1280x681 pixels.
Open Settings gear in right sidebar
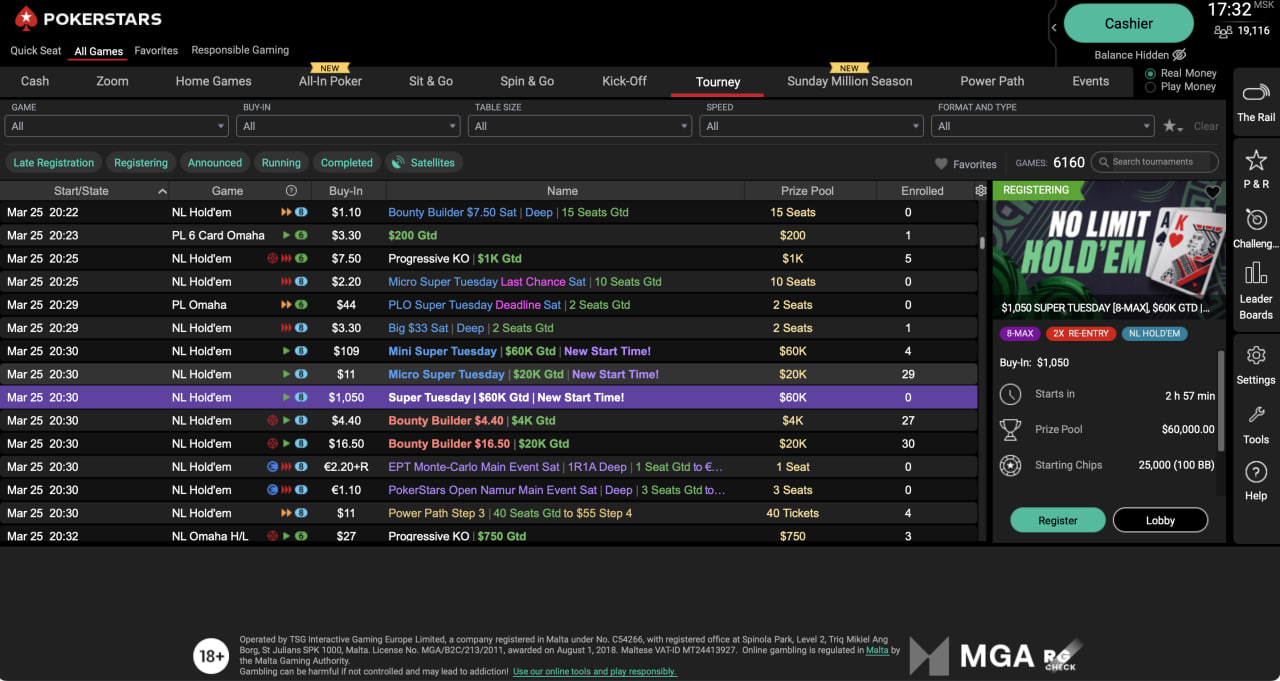[1256, 356]
